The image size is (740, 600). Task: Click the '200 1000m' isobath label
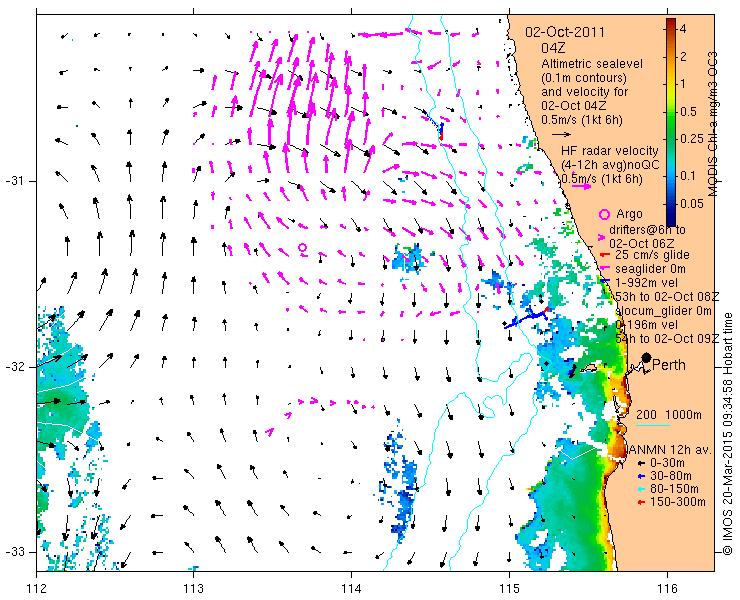click(669, 415)
